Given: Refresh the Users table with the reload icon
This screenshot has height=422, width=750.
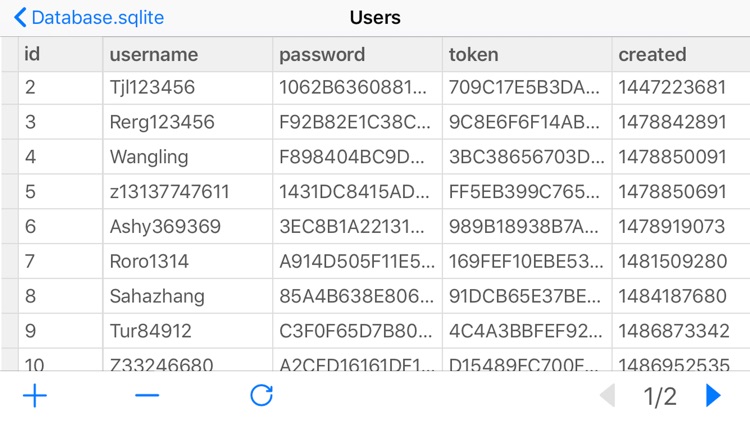Looking at the screenshot, I should 262,395.
